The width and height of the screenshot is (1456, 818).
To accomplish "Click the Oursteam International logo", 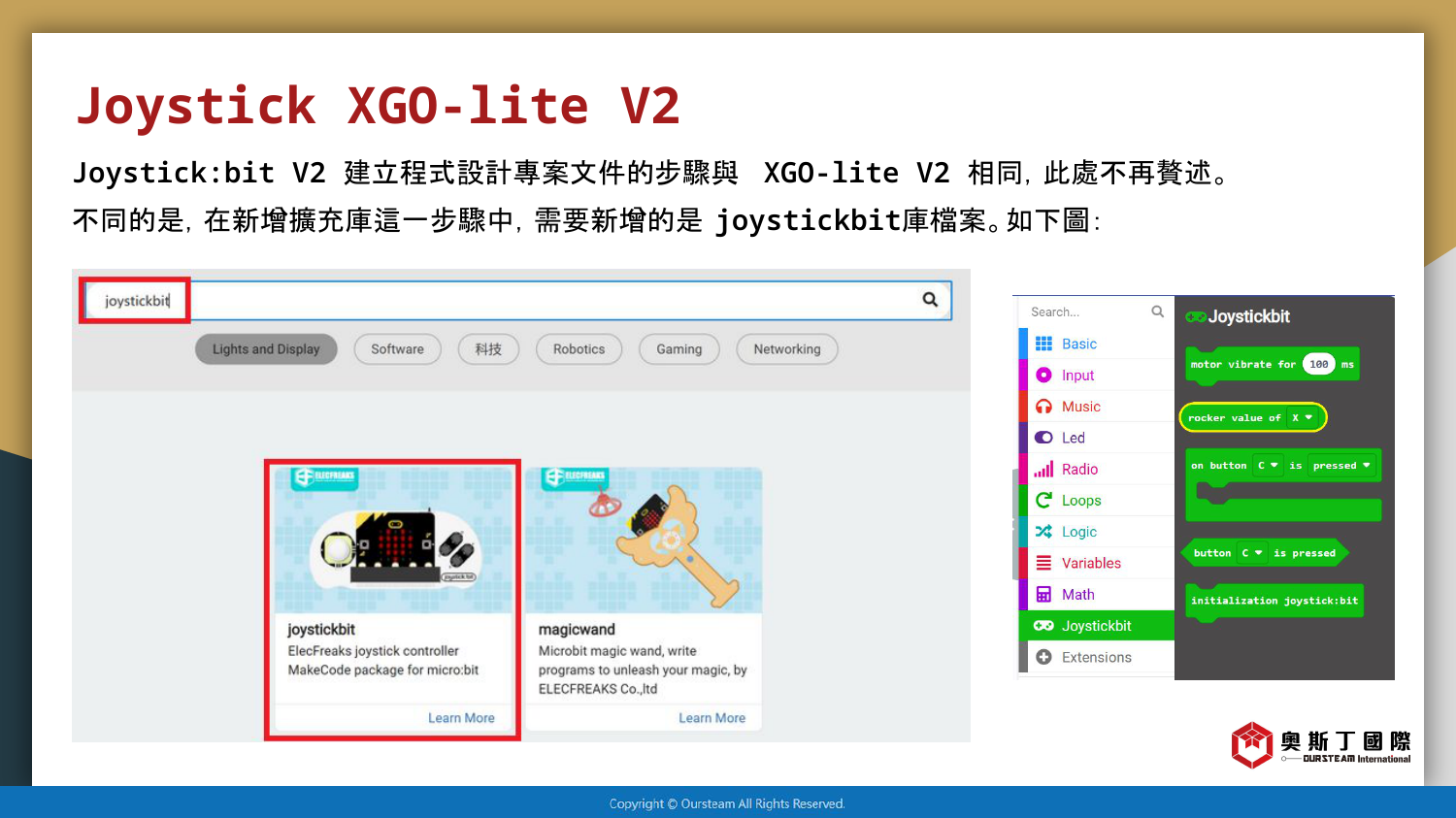I will pos(1321,745).
